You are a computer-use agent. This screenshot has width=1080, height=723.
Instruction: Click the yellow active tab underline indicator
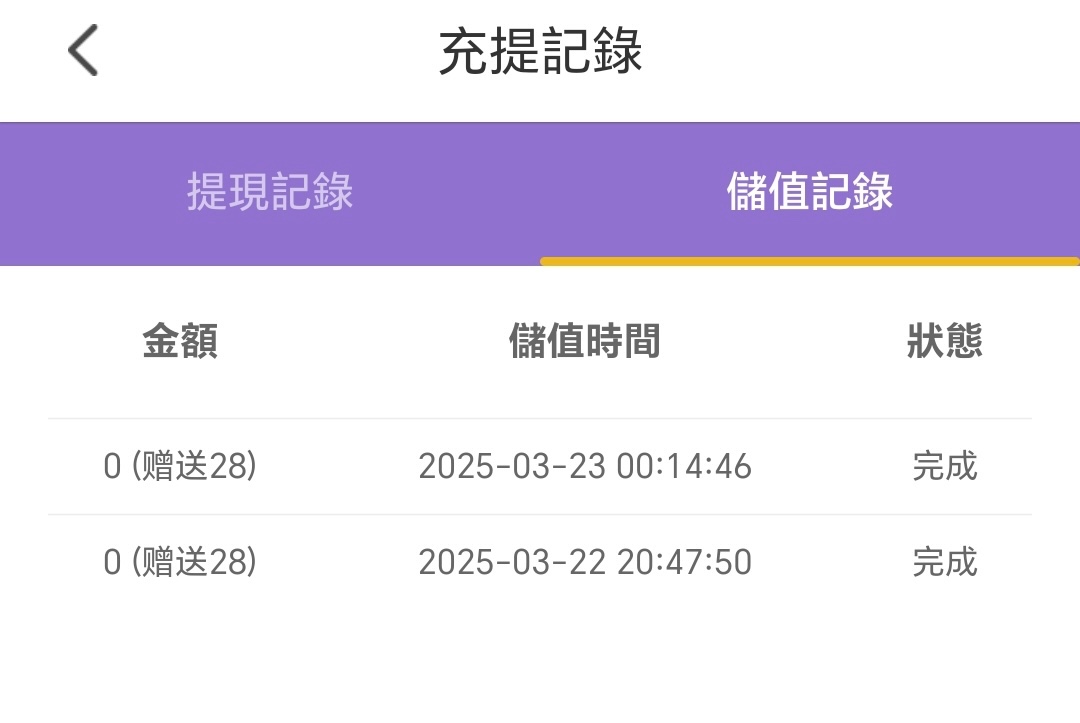(810, 262)
